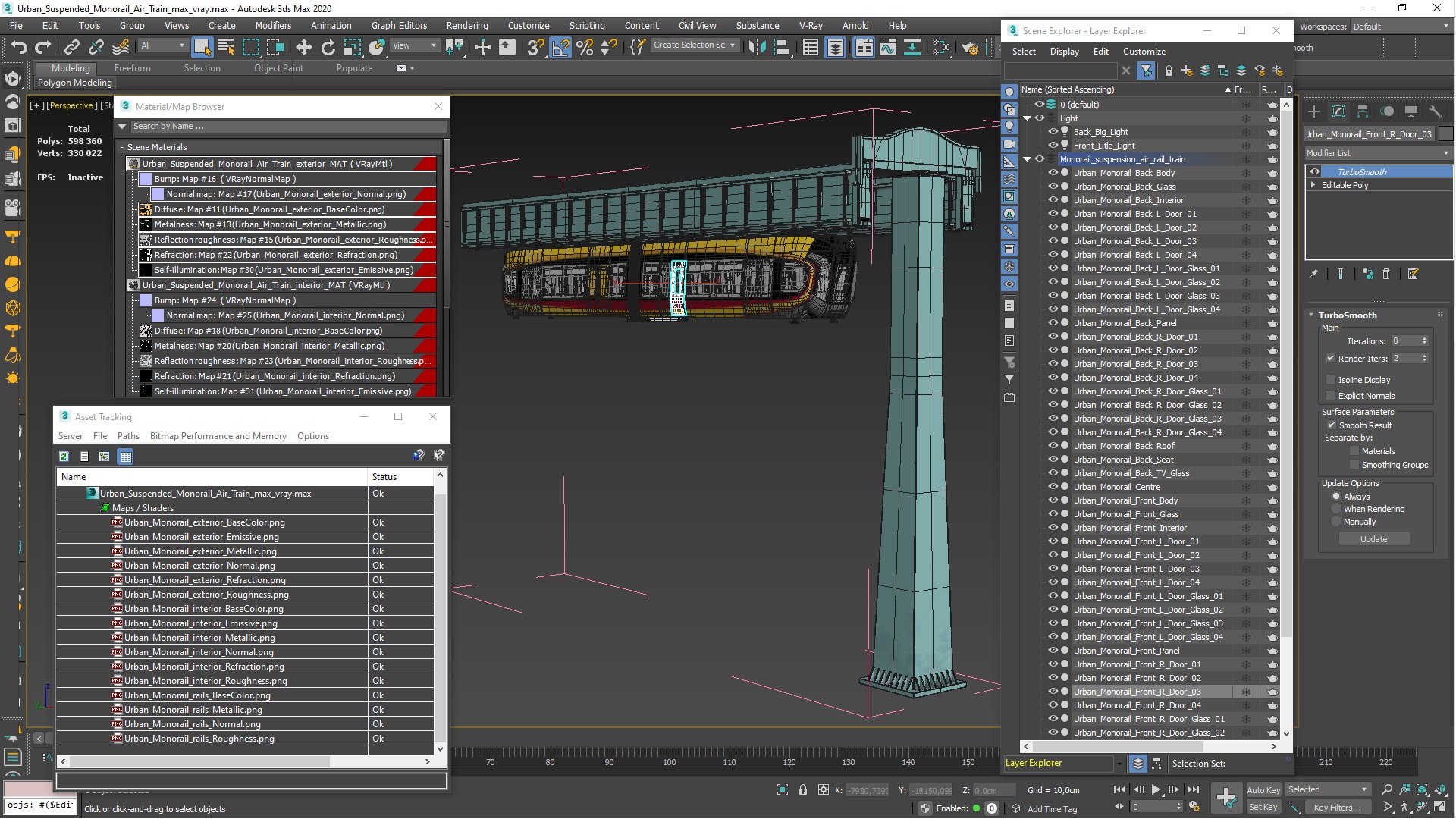
Task: Enable the Isoline Display checkbox
Action: (x=1331, y=380)
